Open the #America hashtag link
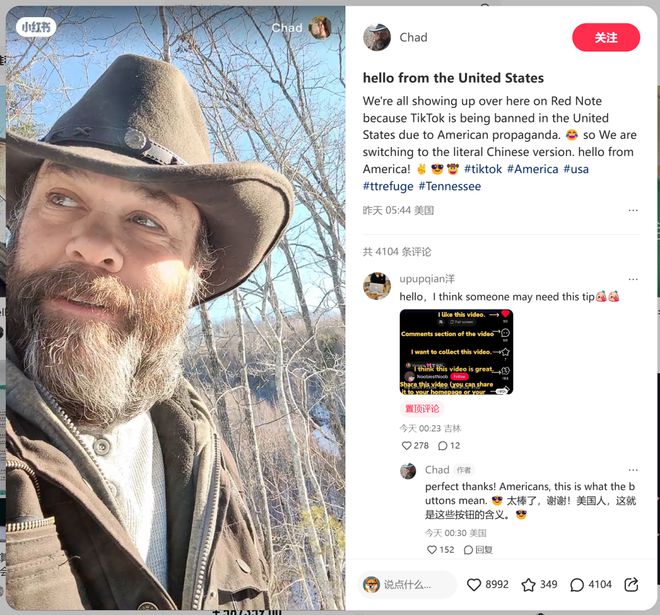Screen dimensions: 660x615 532,169
